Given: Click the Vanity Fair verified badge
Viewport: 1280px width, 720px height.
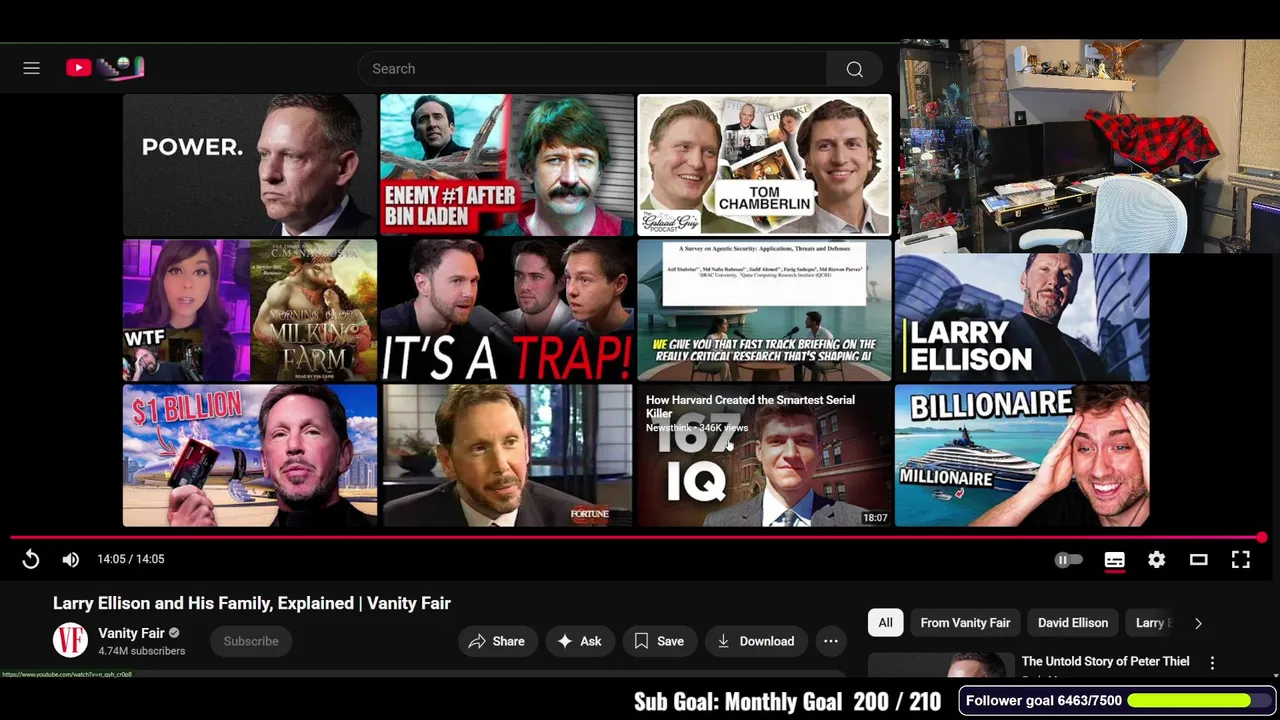Looking at the screenshot, I should (174, 633).
